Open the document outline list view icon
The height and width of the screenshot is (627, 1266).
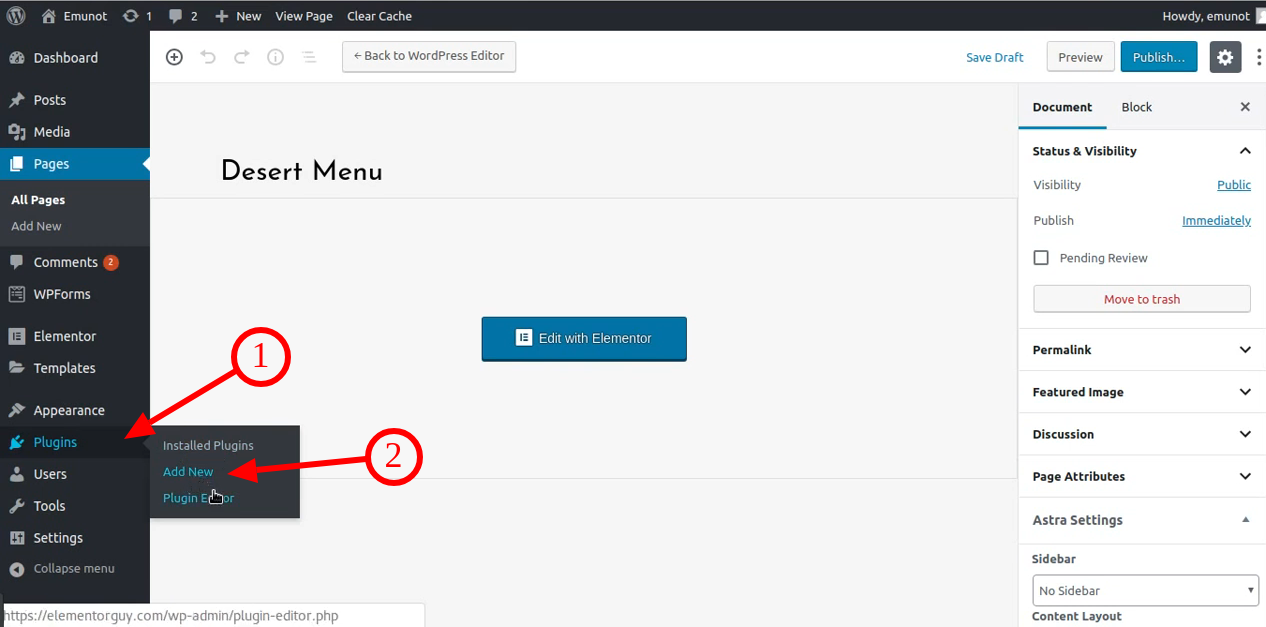pos(309,57)
